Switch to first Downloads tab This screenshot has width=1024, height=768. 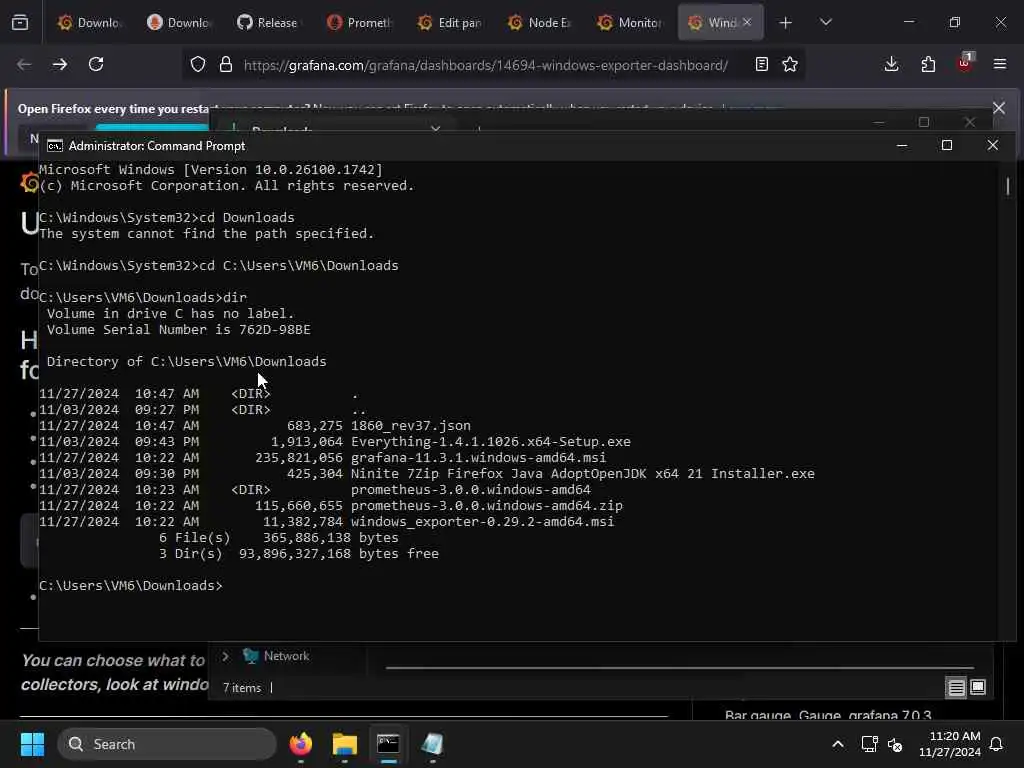point(89,23)
